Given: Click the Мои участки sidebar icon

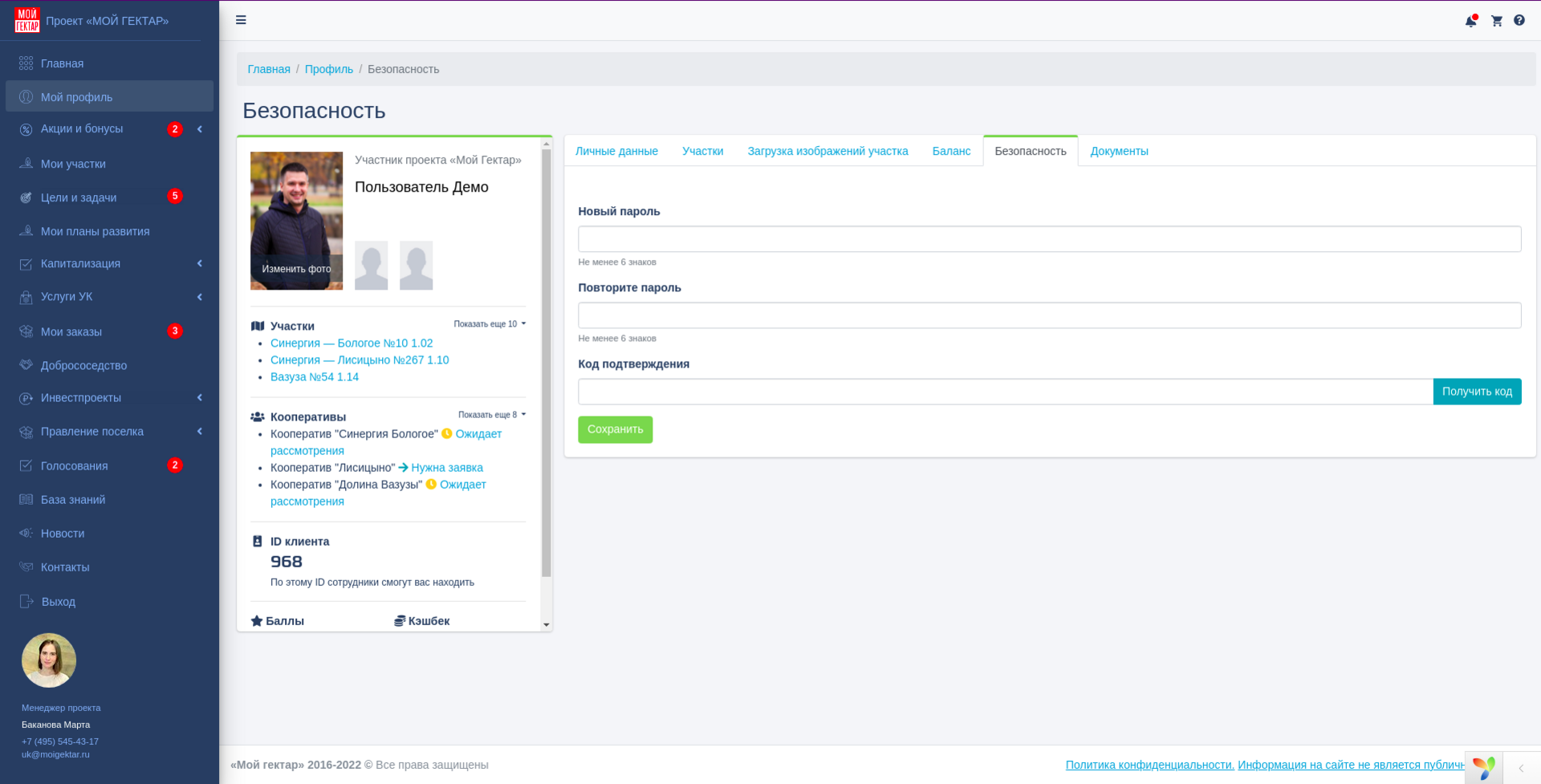Looking at the screenshot, I should (x=26, y=164).
